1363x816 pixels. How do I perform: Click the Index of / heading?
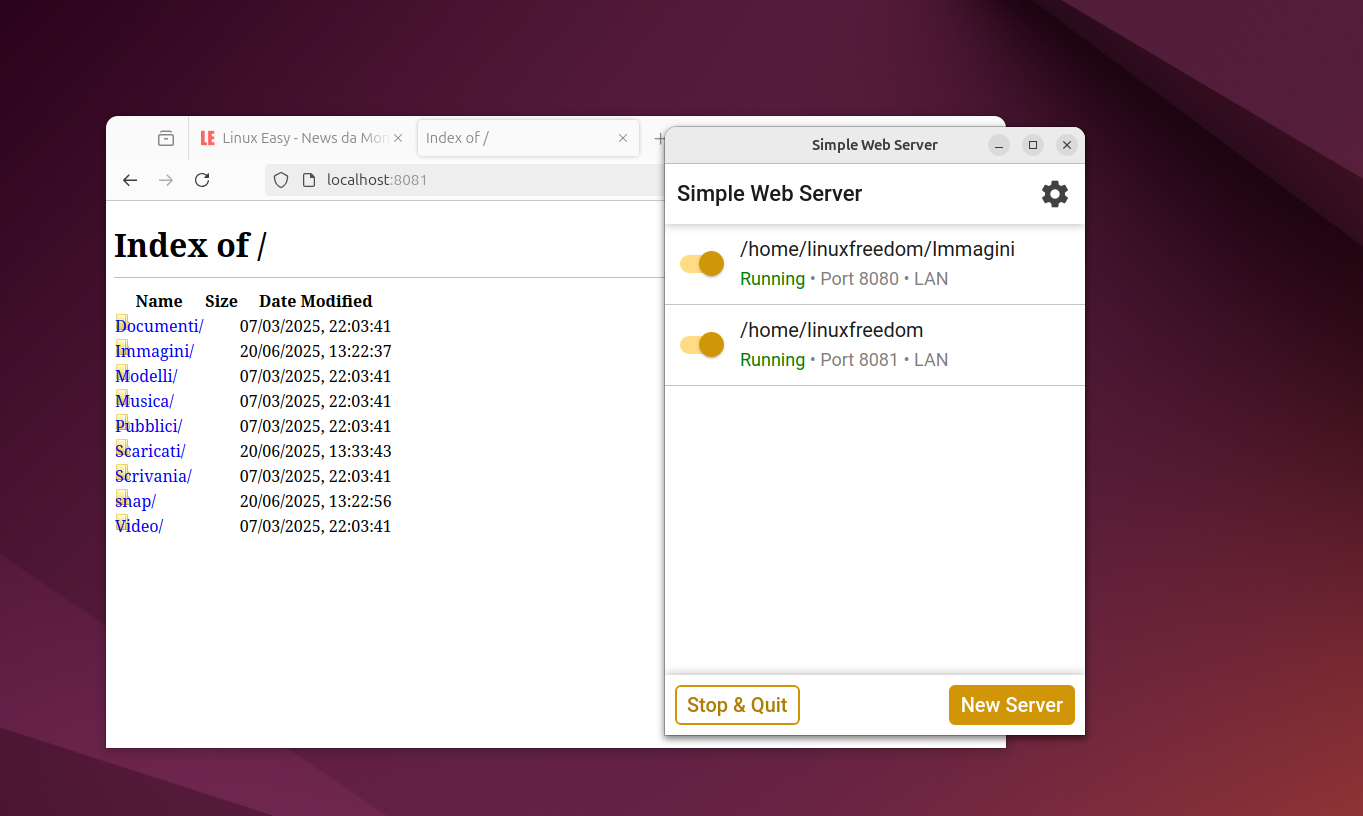(x=190, y=245)
